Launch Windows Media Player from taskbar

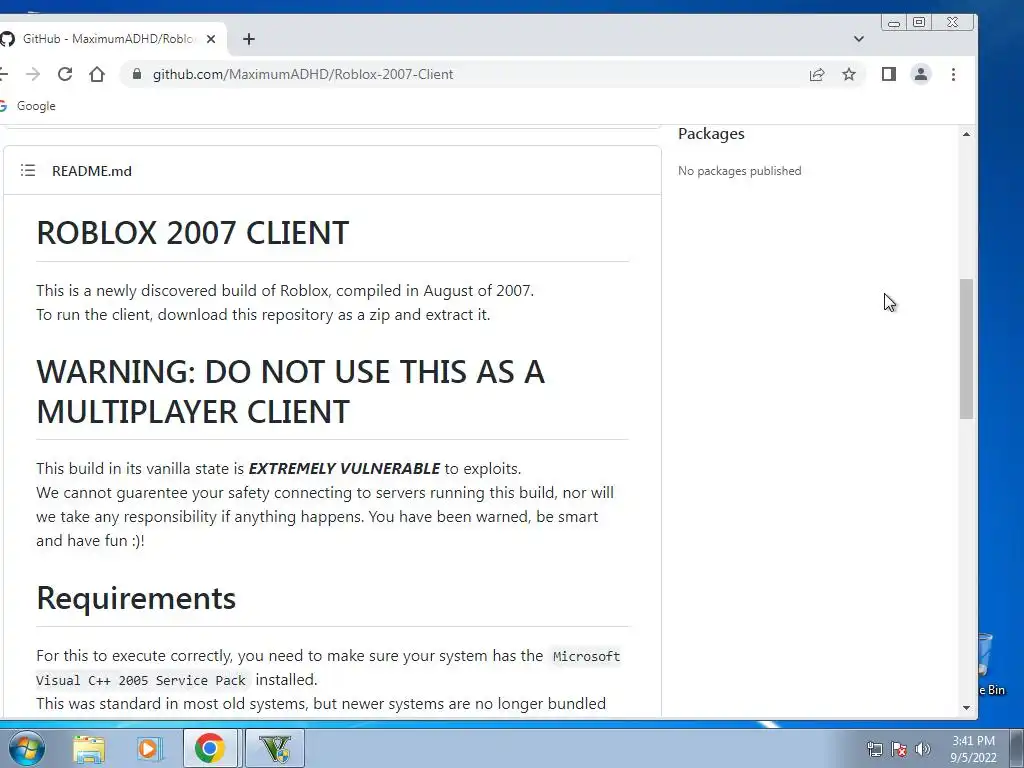tap(149, 748)
